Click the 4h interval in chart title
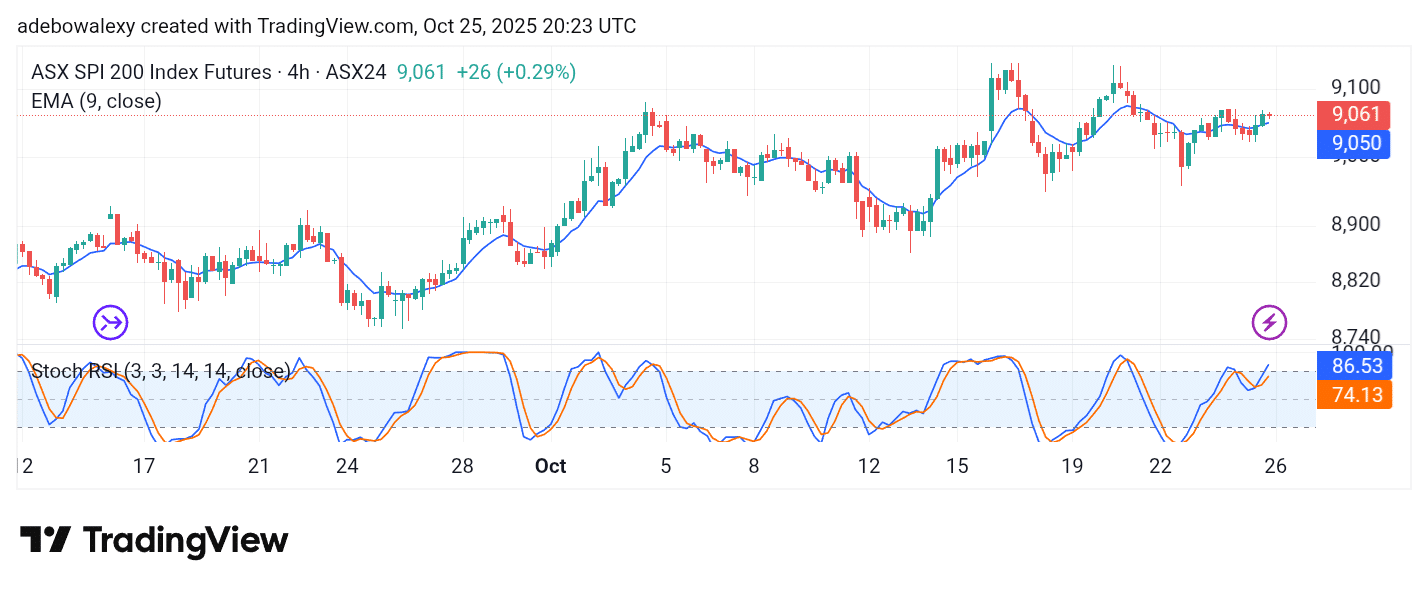1428x591 pixels. click(299, 72)
